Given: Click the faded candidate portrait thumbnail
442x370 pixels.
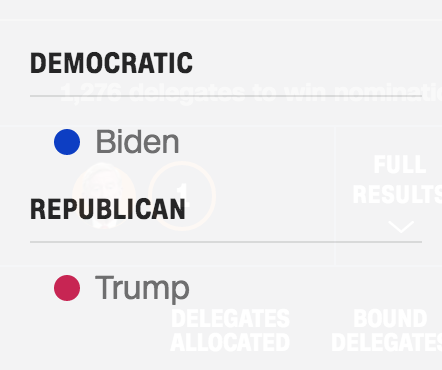Looking at the screenshot, I should click(x=104, y=196).
